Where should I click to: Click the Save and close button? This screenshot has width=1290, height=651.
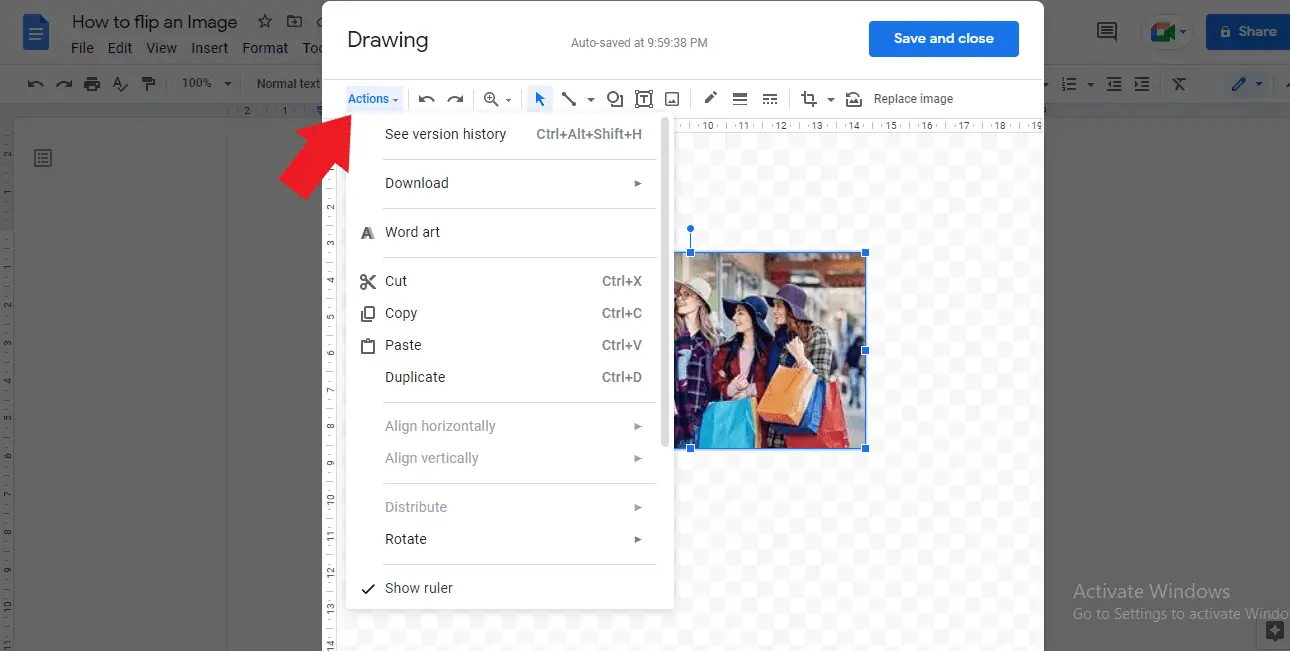click(943, 38)
